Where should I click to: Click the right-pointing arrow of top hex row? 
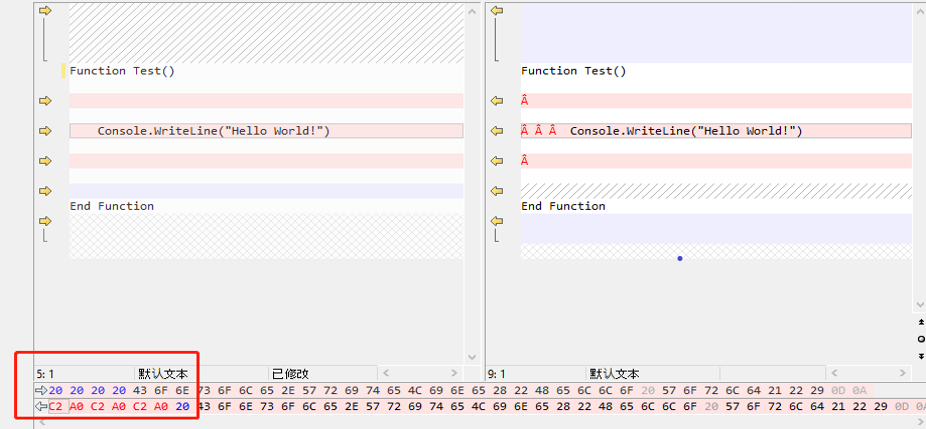(x=41, y=391)
